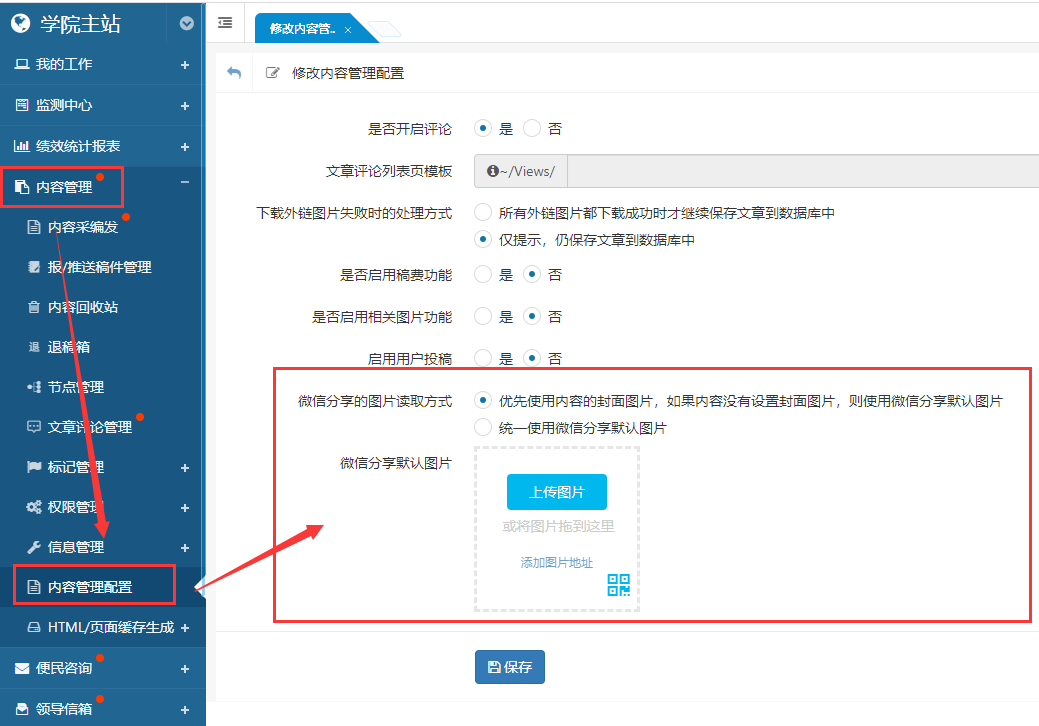Click the 保存 button
Image resolution: width=1039 pixels, height=726 pixels.
click(x=510, y=667)
